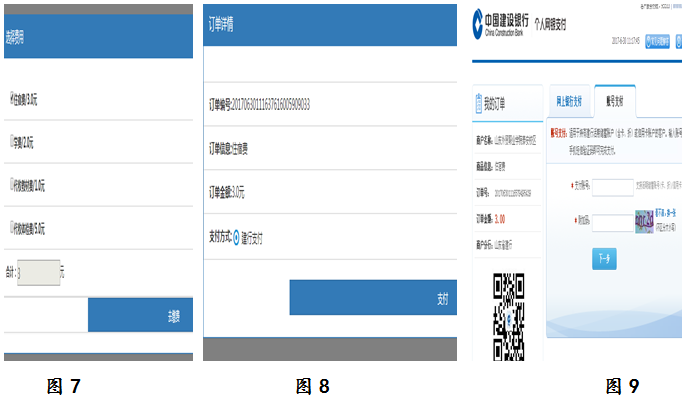This screenshot has height=402, width=686.
Task: Click the 合计 total amount field
Action: pyautogui.click(x=39, y=272)
